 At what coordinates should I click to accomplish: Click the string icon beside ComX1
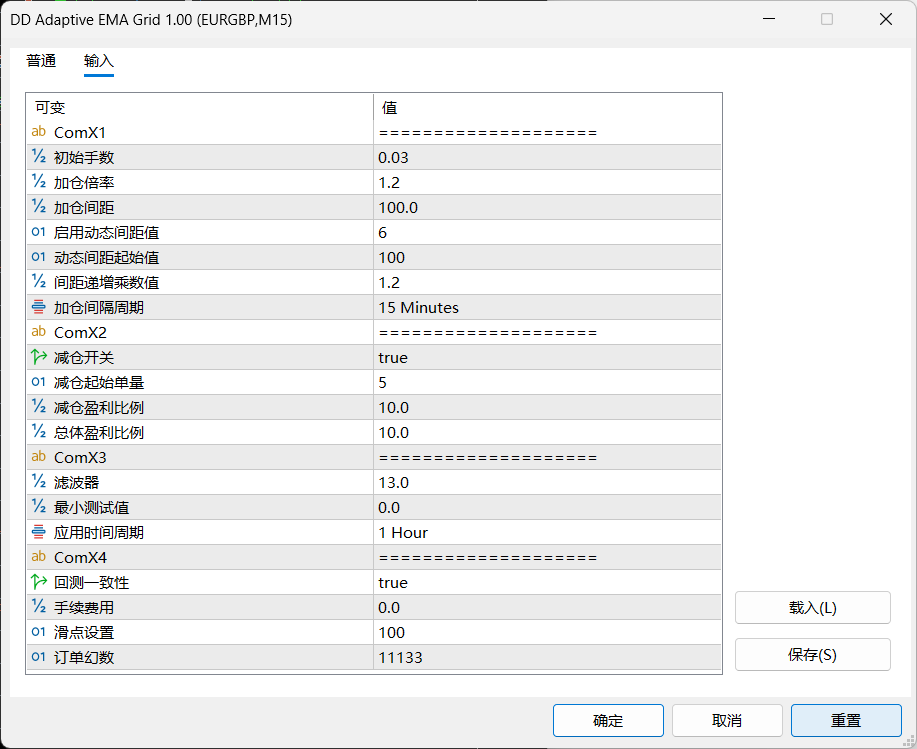[39, 132]
